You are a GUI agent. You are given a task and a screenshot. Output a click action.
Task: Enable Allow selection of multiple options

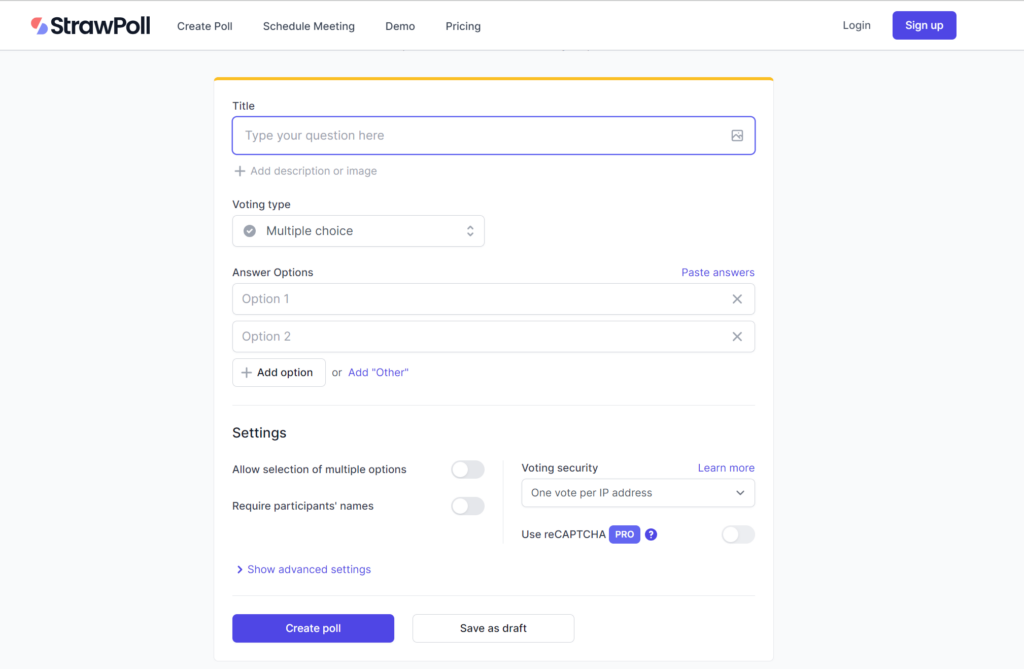click(x=467, y=470)
